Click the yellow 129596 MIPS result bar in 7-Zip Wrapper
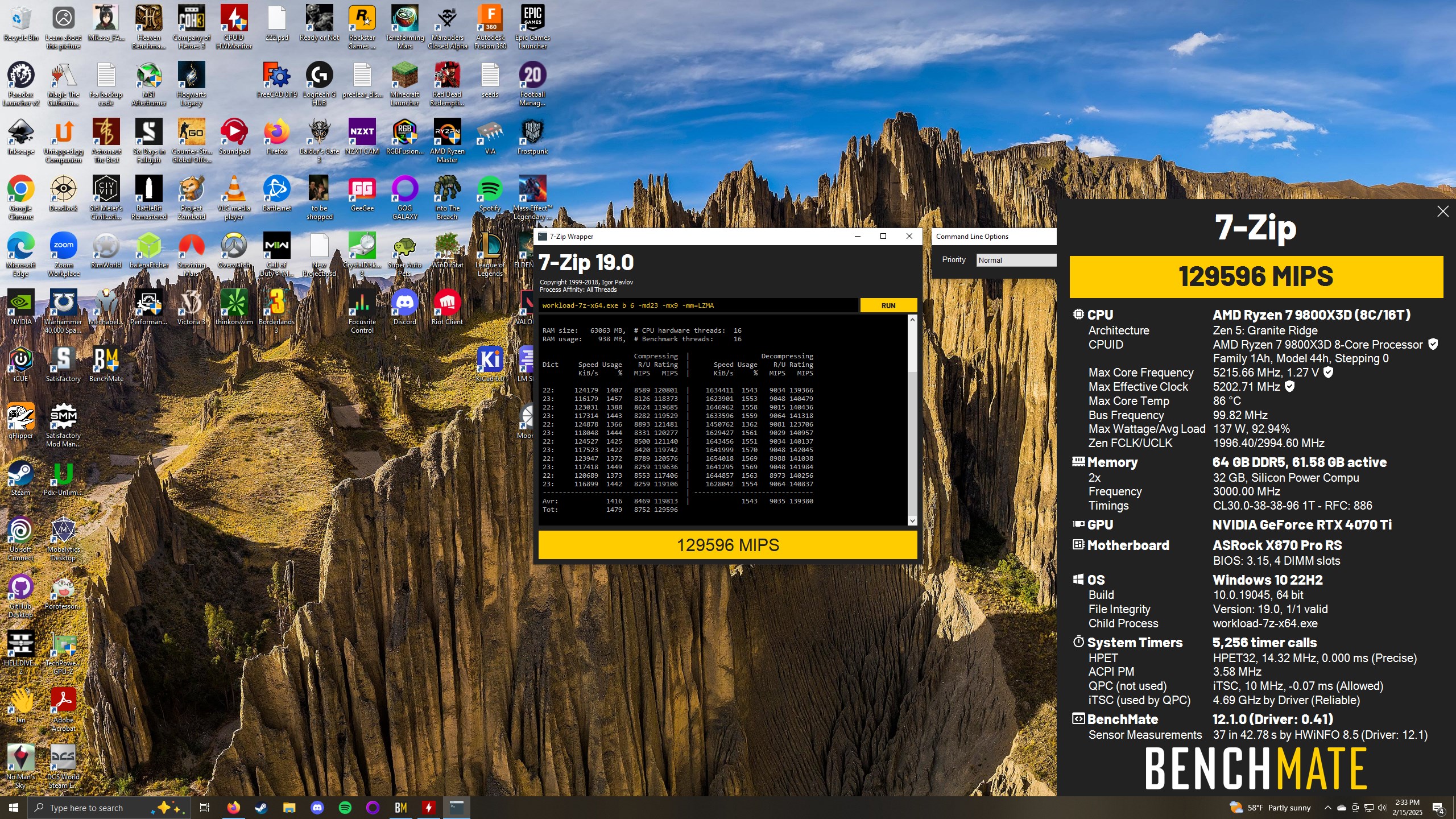 [x=727, y=545]
